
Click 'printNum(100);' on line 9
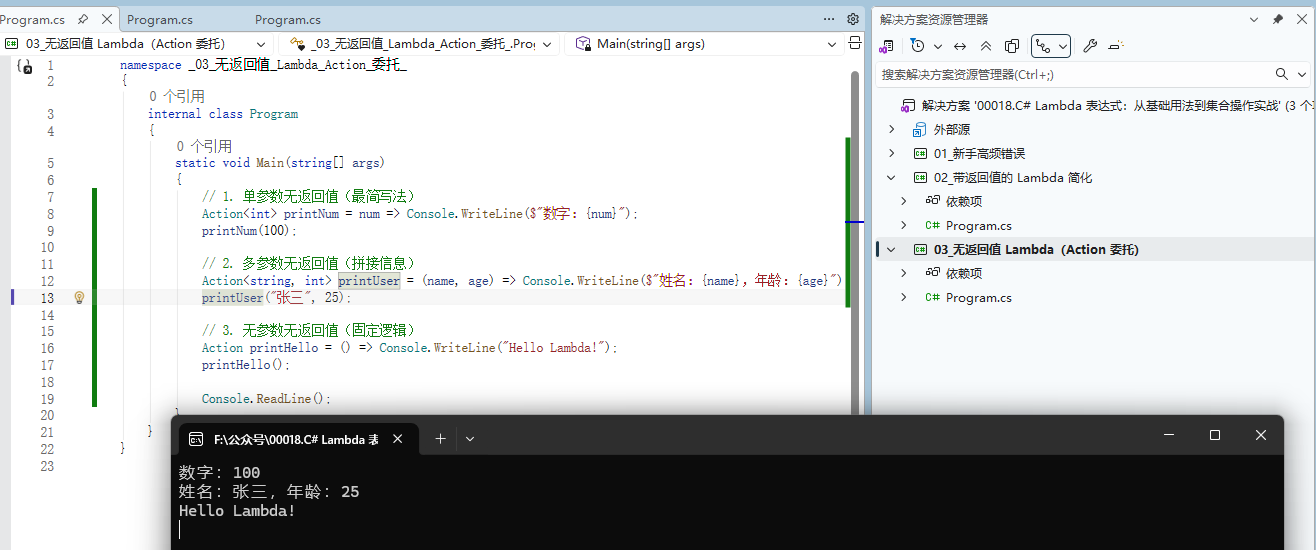click(250, 231)
